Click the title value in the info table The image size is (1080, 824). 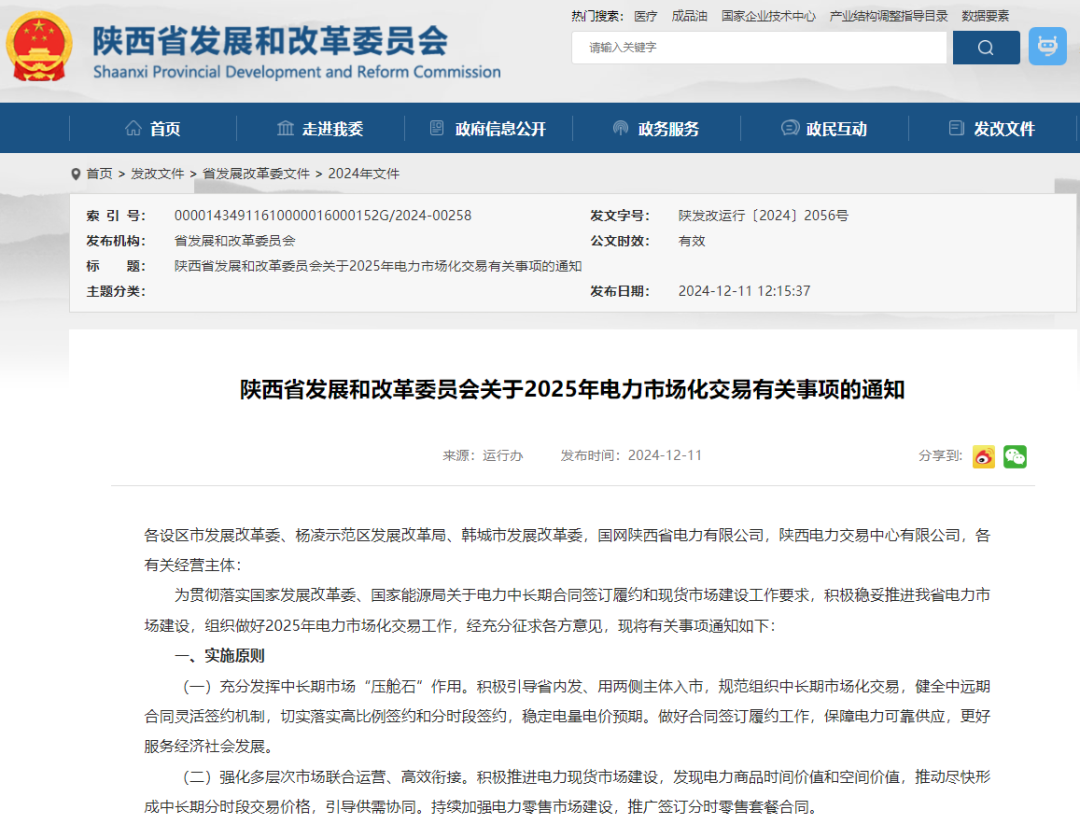pos(377,266)
